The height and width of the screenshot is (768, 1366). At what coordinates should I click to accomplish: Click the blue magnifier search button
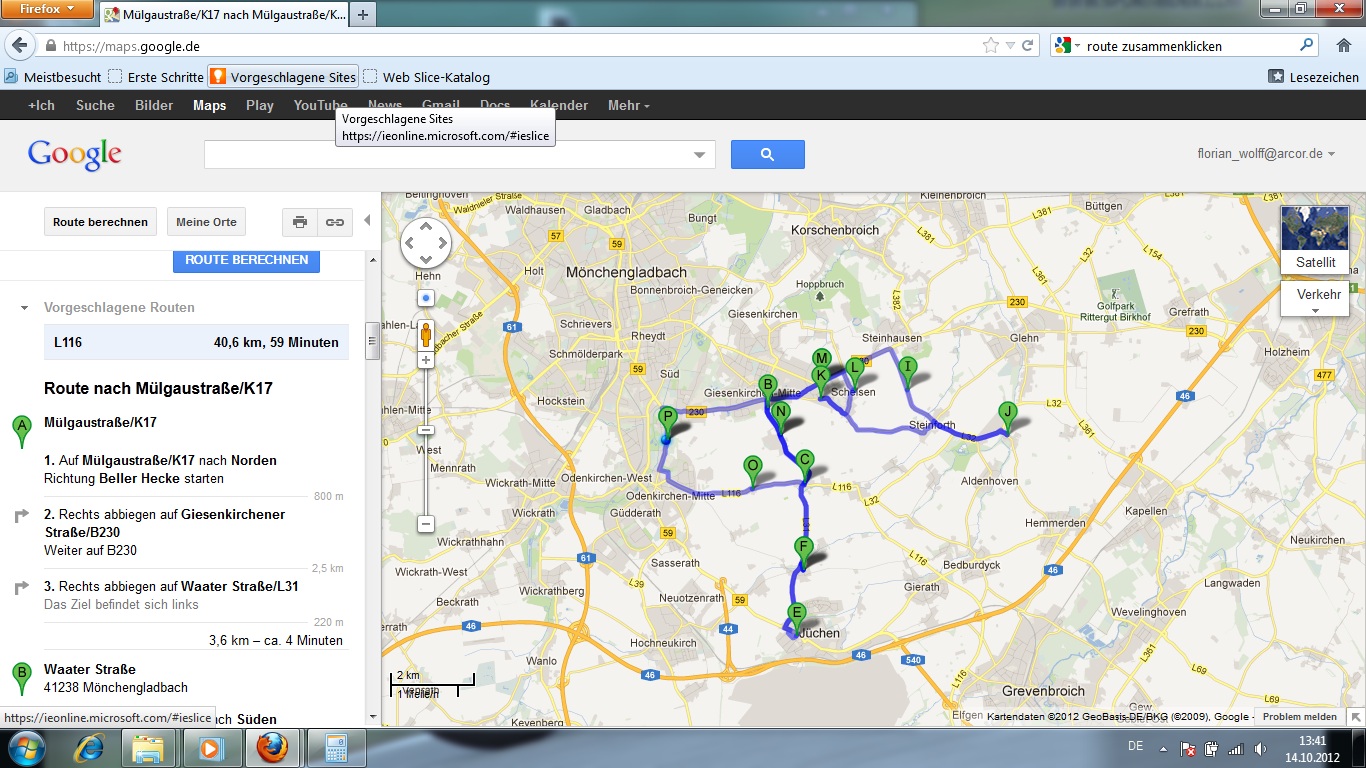767,154
